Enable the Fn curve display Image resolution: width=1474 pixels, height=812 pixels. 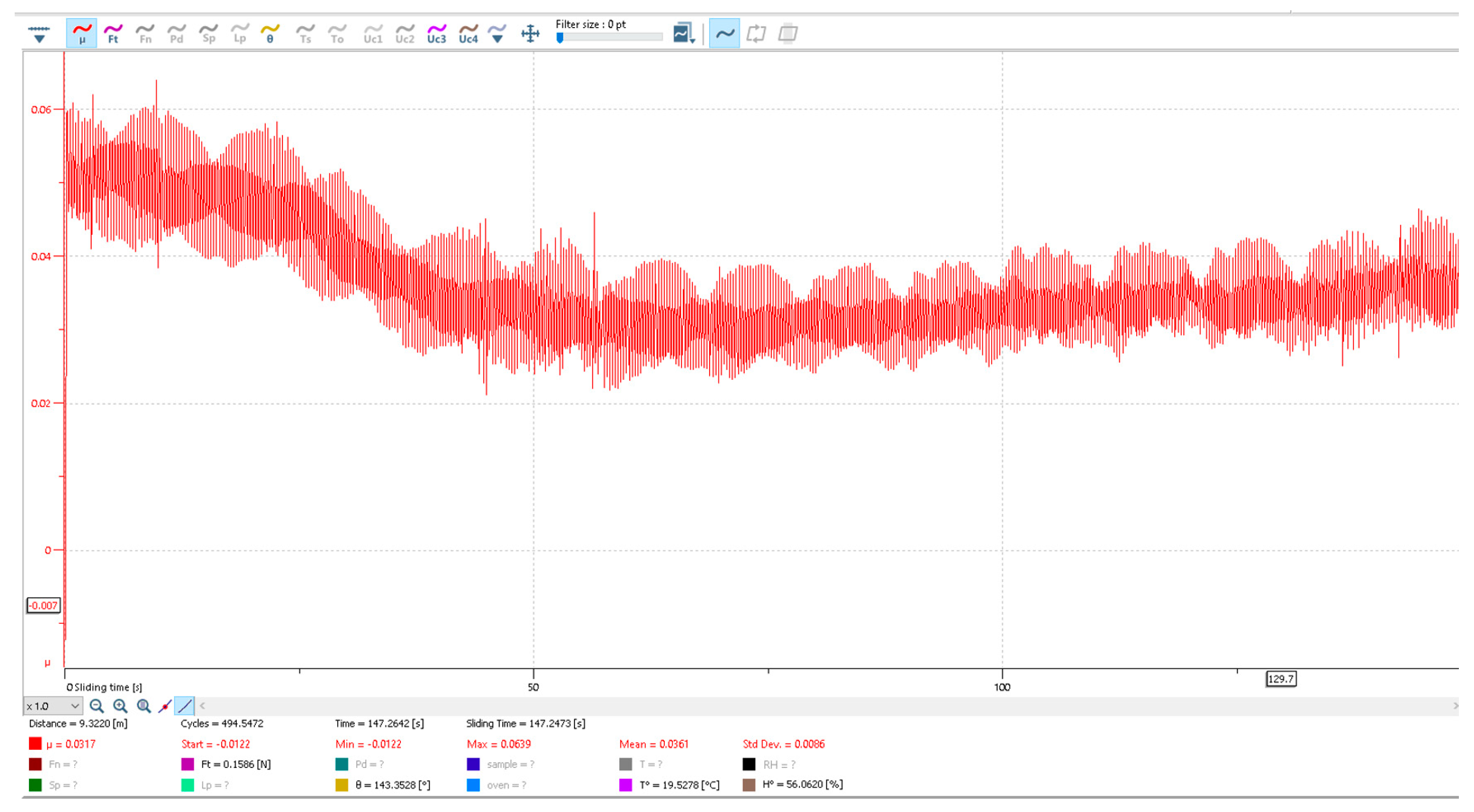(x=145, y=33)
